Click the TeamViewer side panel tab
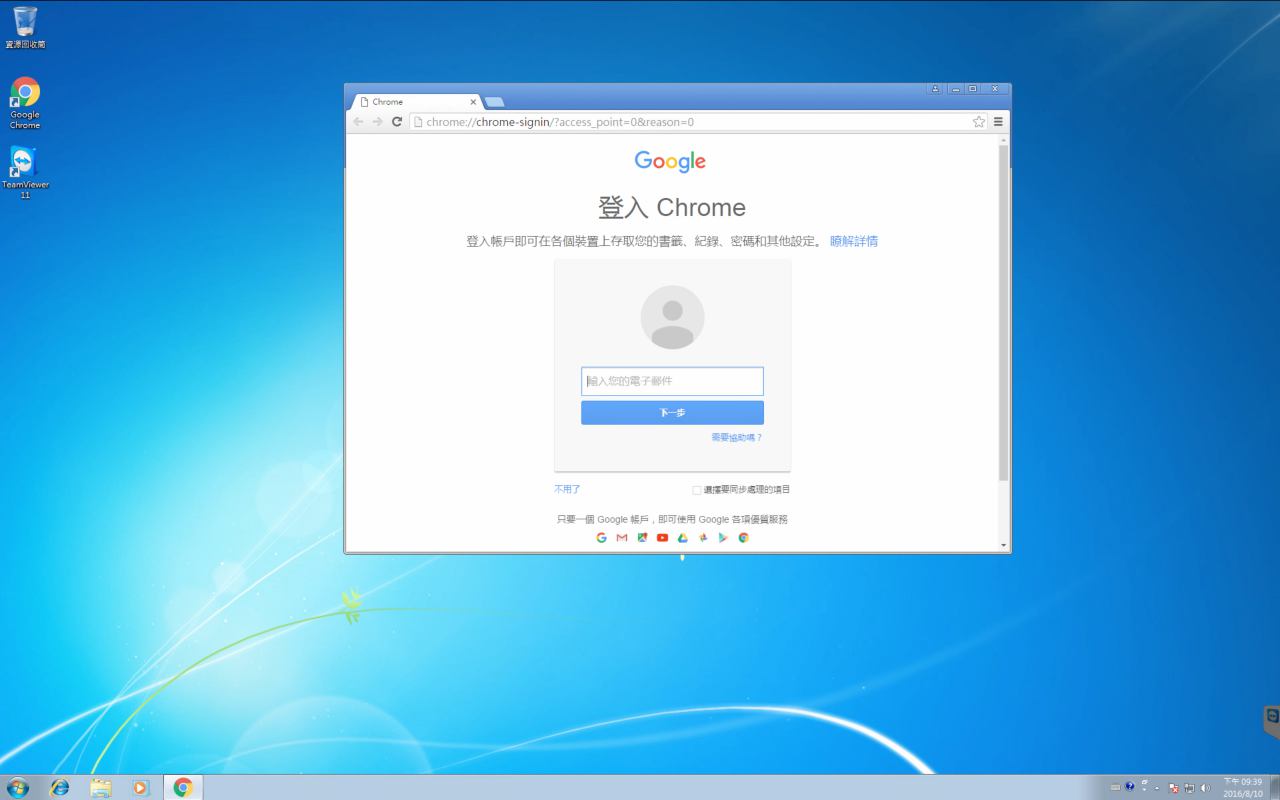Viewport: 1280px width, 800px height. [1272, 721]
